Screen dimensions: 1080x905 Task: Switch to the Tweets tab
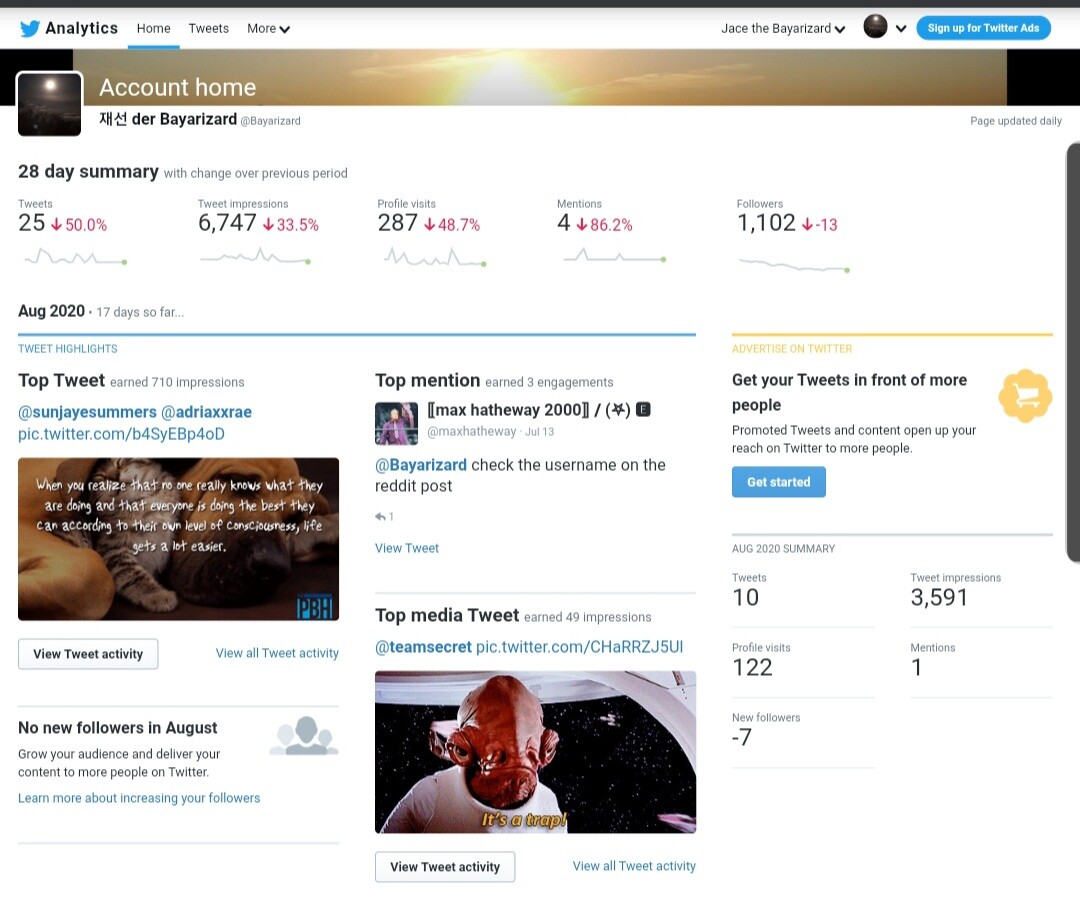209,28
